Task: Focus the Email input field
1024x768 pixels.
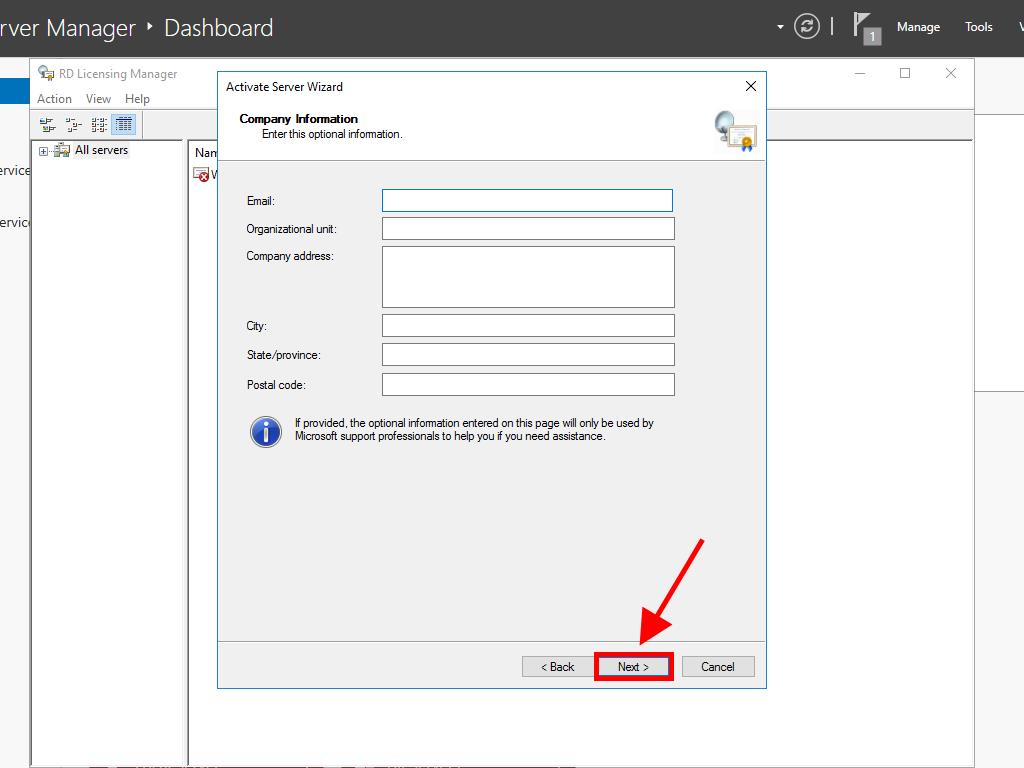Action: click(527, 201)
